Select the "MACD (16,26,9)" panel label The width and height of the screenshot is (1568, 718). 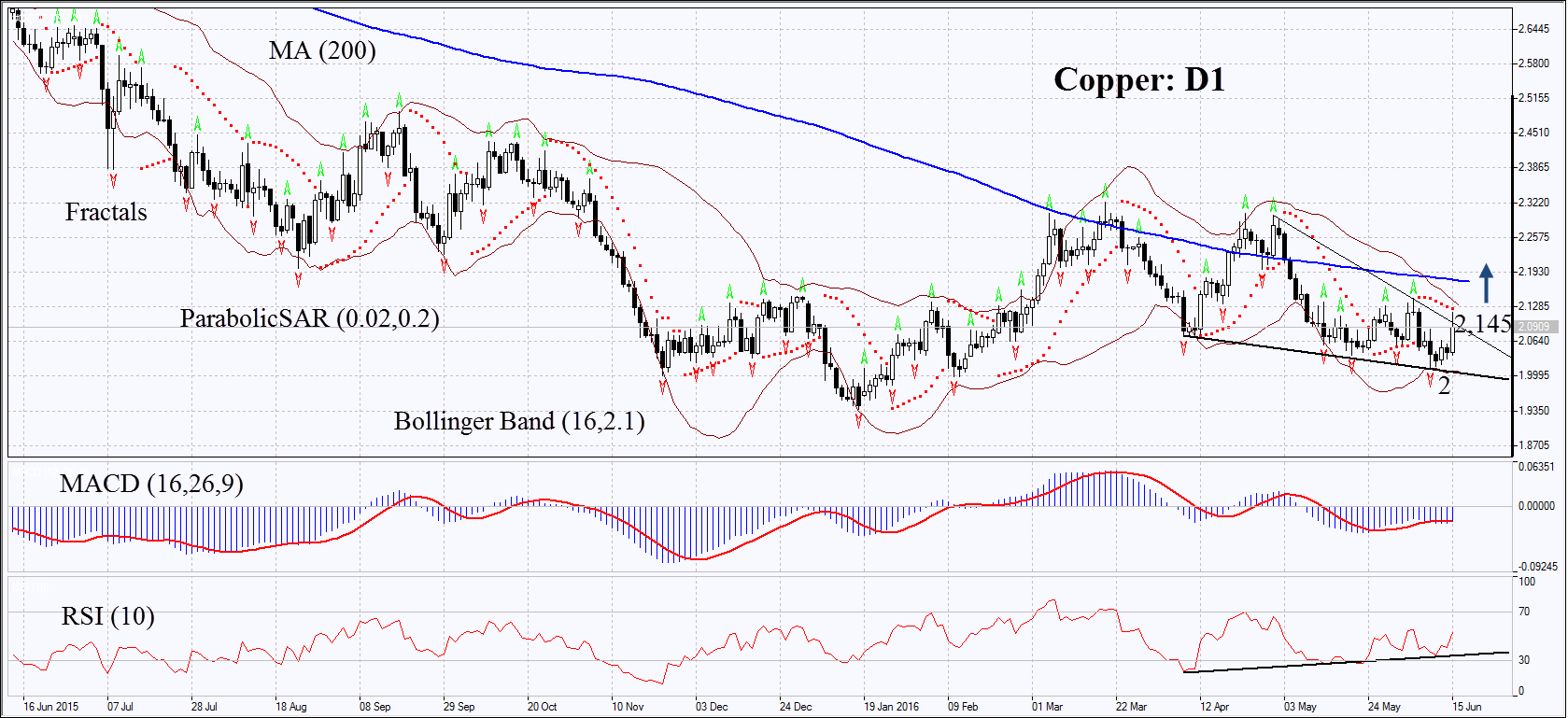pyautogui.click(x=151, y=484)
